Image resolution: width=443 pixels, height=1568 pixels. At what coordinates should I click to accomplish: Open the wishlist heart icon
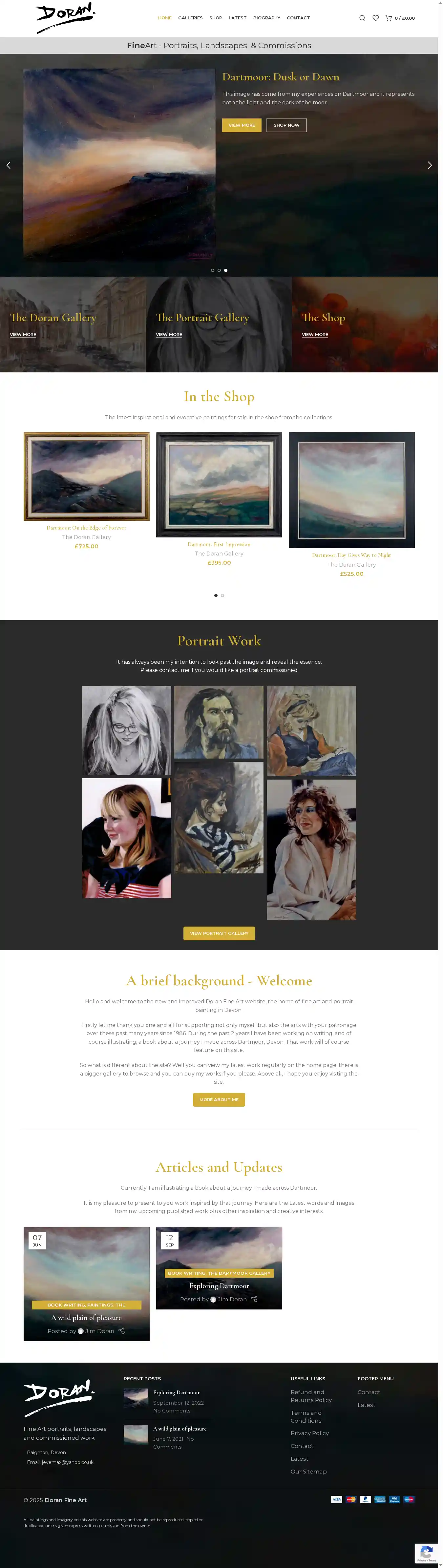tap(375, 18)
